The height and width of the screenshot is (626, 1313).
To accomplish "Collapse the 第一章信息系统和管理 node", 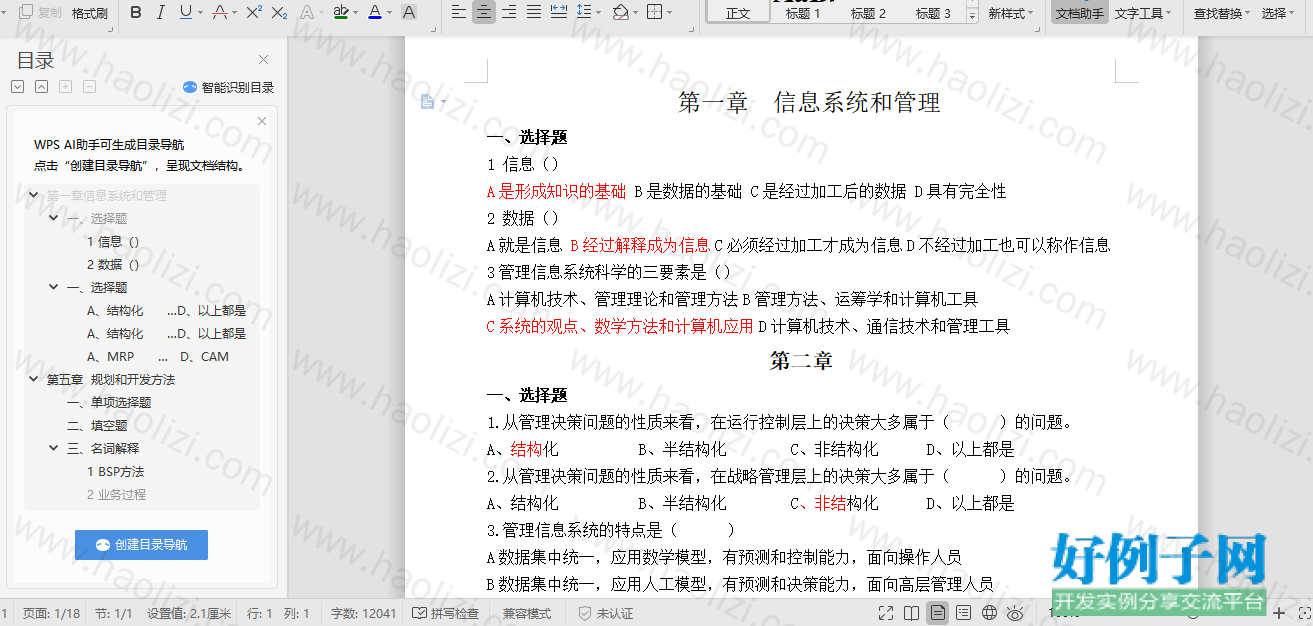I will click(34, 196).
